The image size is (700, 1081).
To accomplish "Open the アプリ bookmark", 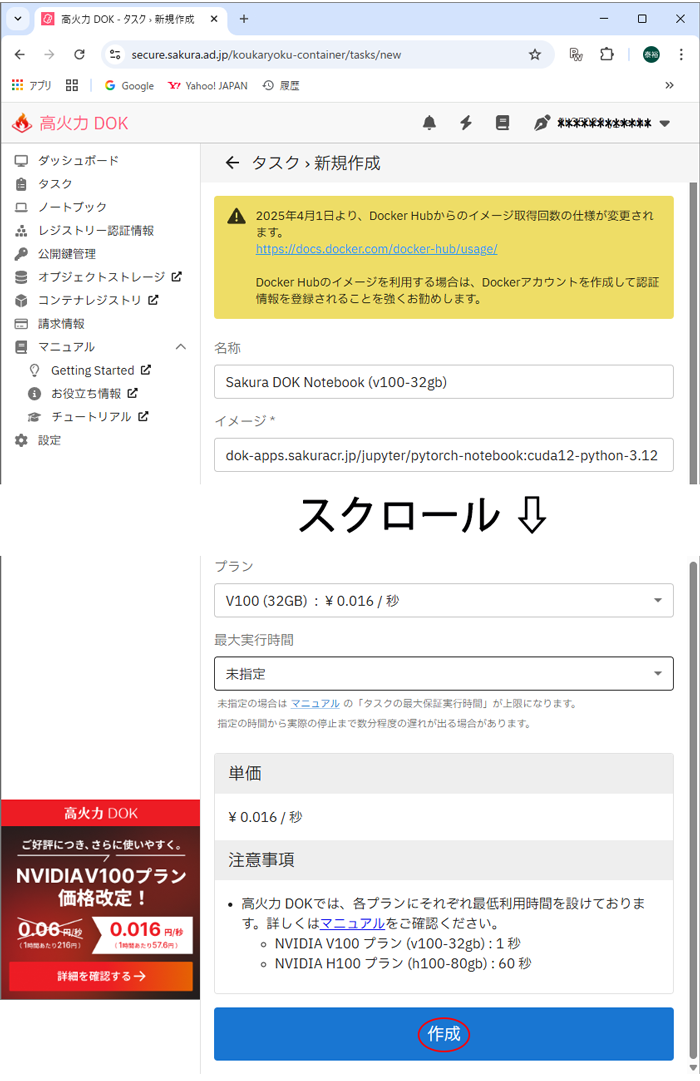I will (32, 85).
